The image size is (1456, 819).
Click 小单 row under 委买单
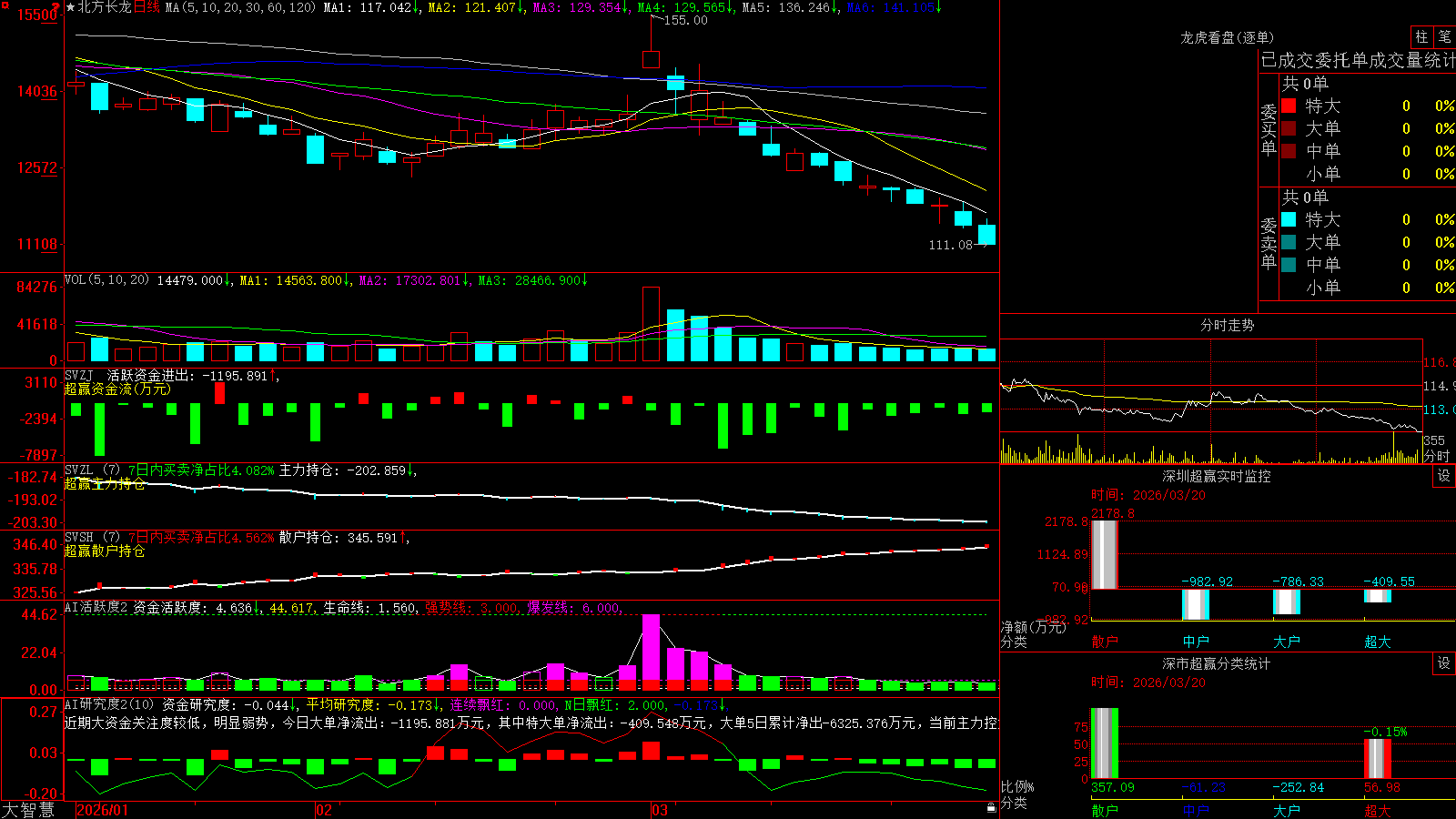(x=1368, y=174)
